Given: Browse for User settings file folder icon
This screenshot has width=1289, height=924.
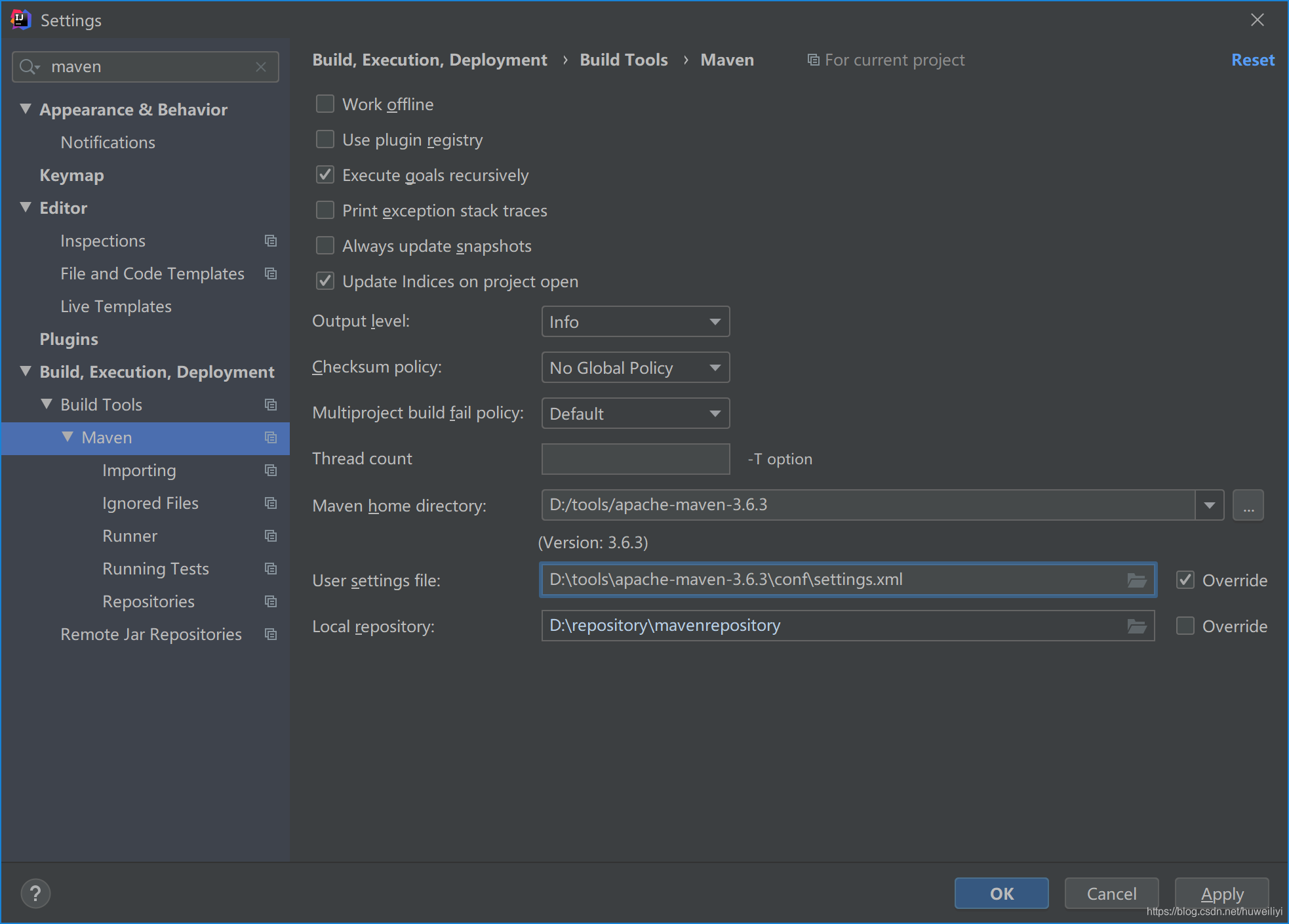Looking at the screenshot, I should point(1137,580).
